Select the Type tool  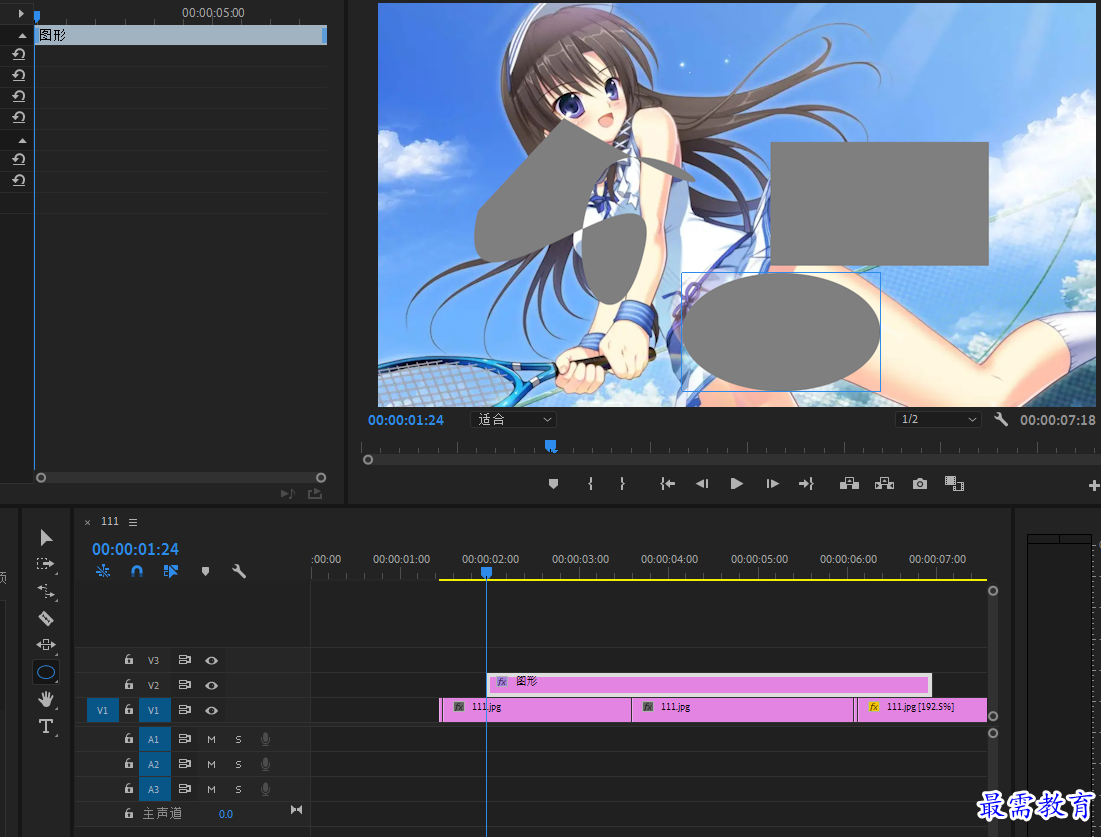46,726
